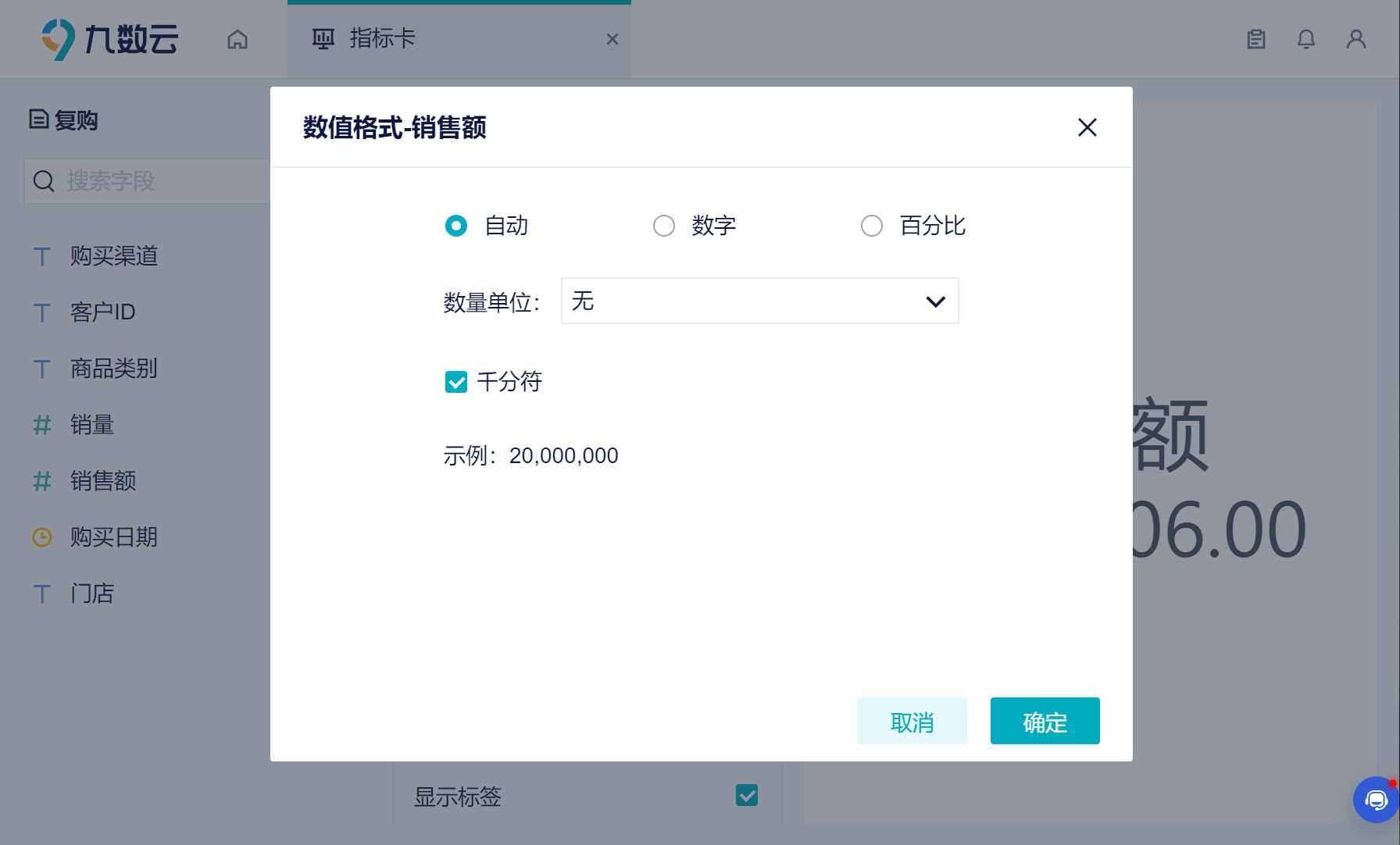This screenshot has width=1400, height=845.
Task: Uncheck the 千分符 checkbox
Action: click(456, 382)
